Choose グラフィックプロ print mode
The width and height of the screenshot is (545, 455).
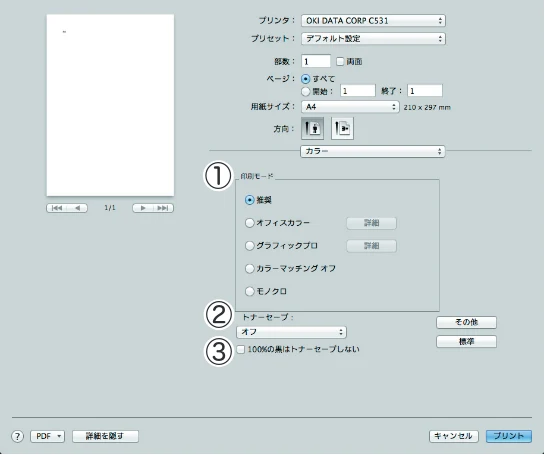(250, 246)
